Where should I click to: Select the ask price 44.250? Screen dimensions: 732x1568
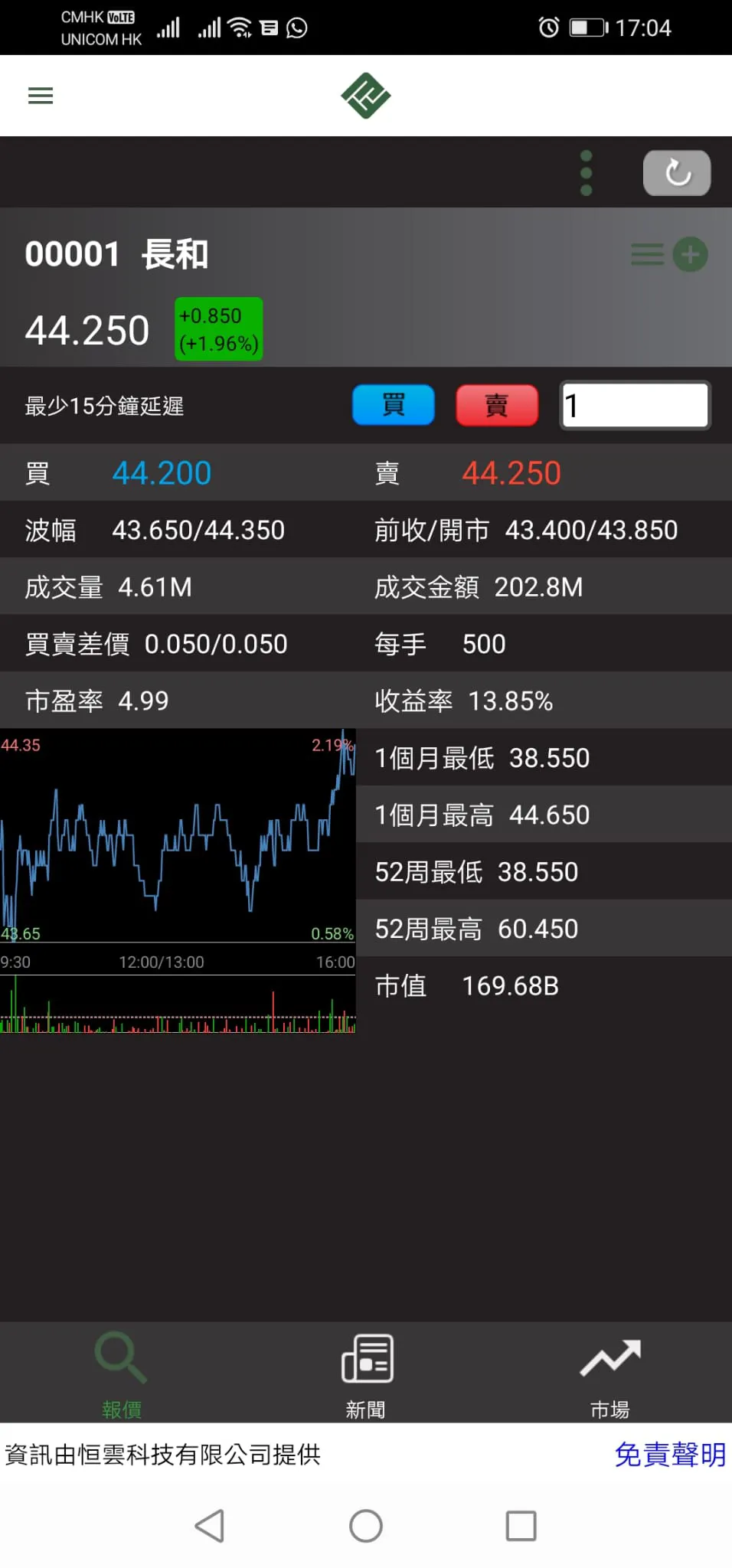tap(511, 473)
